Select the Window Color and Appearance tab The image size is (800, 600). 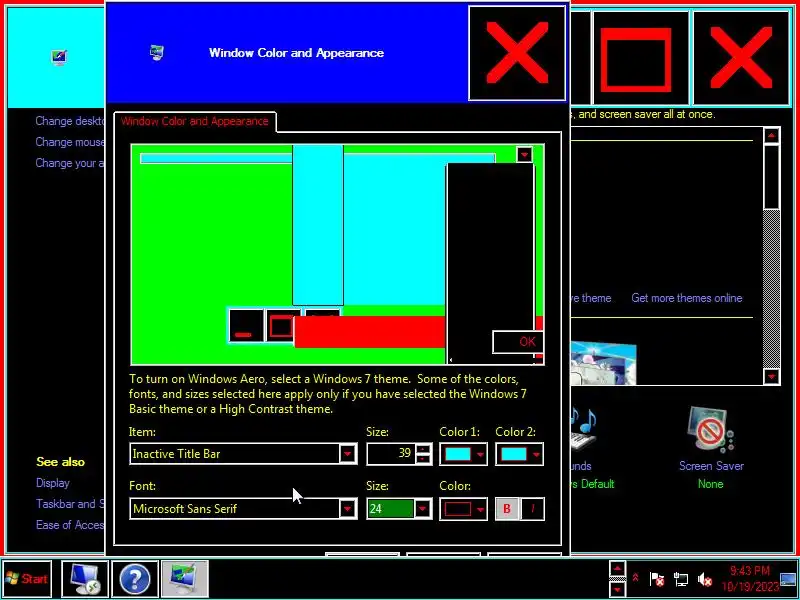(x=194, y=121)
